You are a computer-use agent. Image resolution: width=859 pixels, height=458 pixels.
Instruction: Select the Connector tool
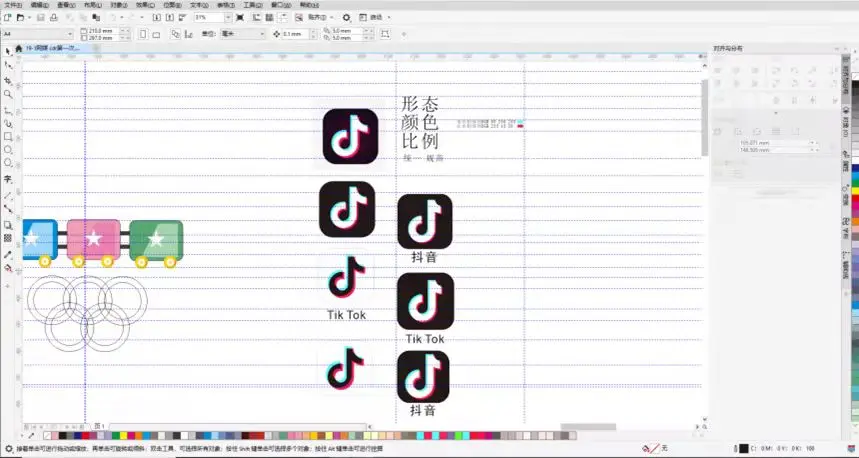[8, 209]
